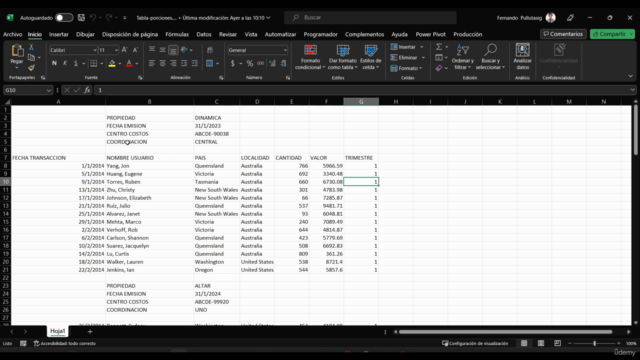The height and width of the screenshot is (360, 640).
Task: Open the font color red swatch
Action: [x=129, y=63]
